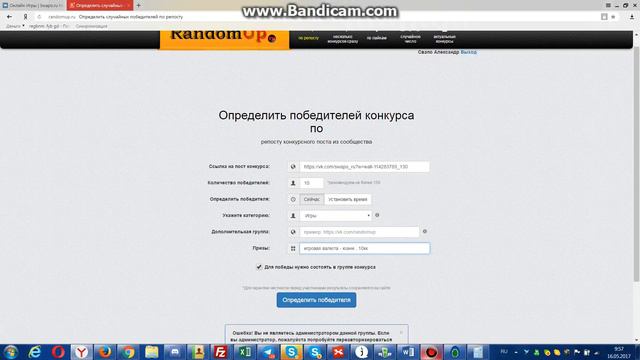Viewport: 640px width, 360px height.
Task: Launch Opera from the taskbar
Action: tap(58, 352)
